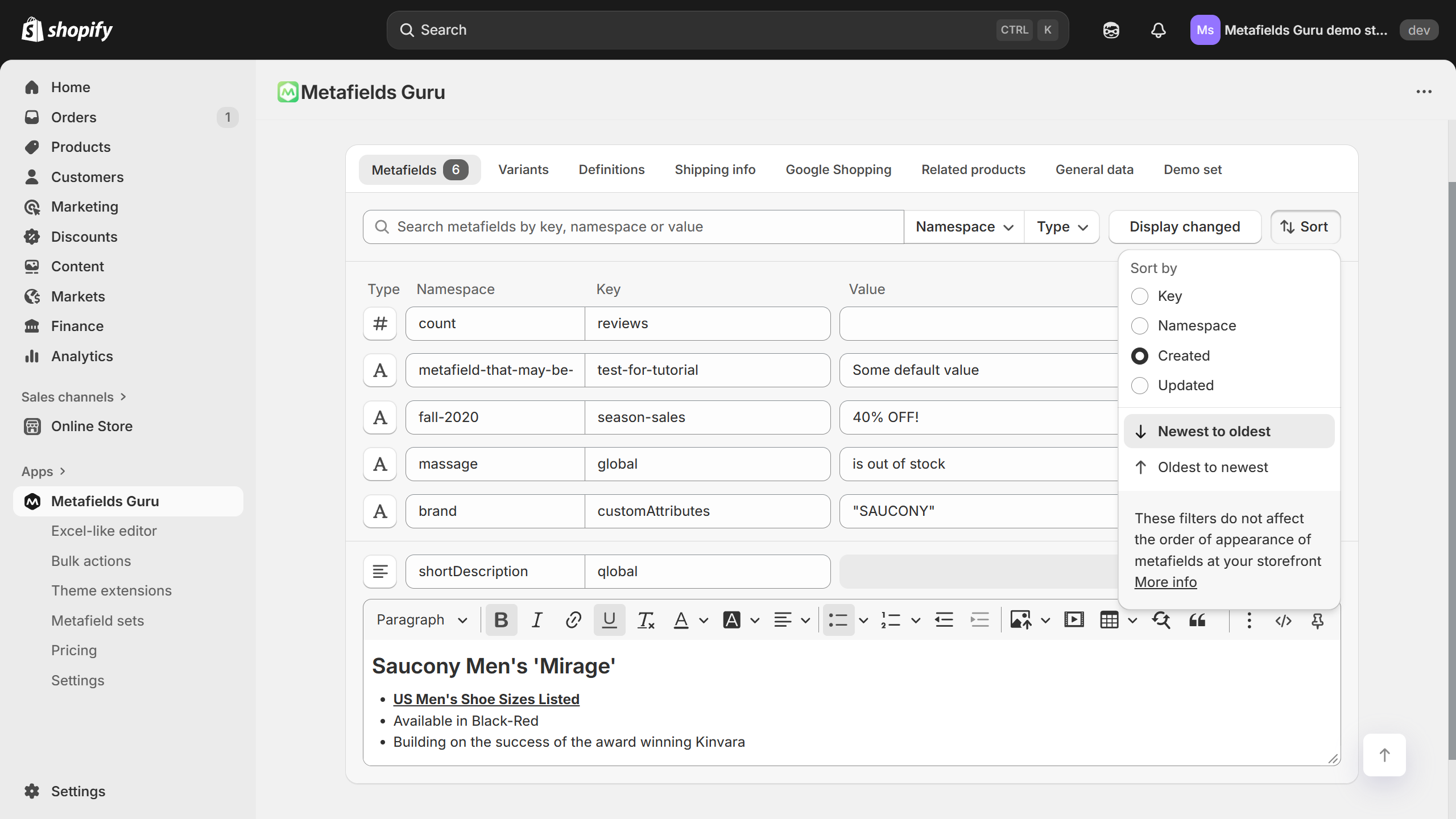Select the Namespace sort radio button
The height and width of the screenshot is (819, 1456).
point(1139,326)
